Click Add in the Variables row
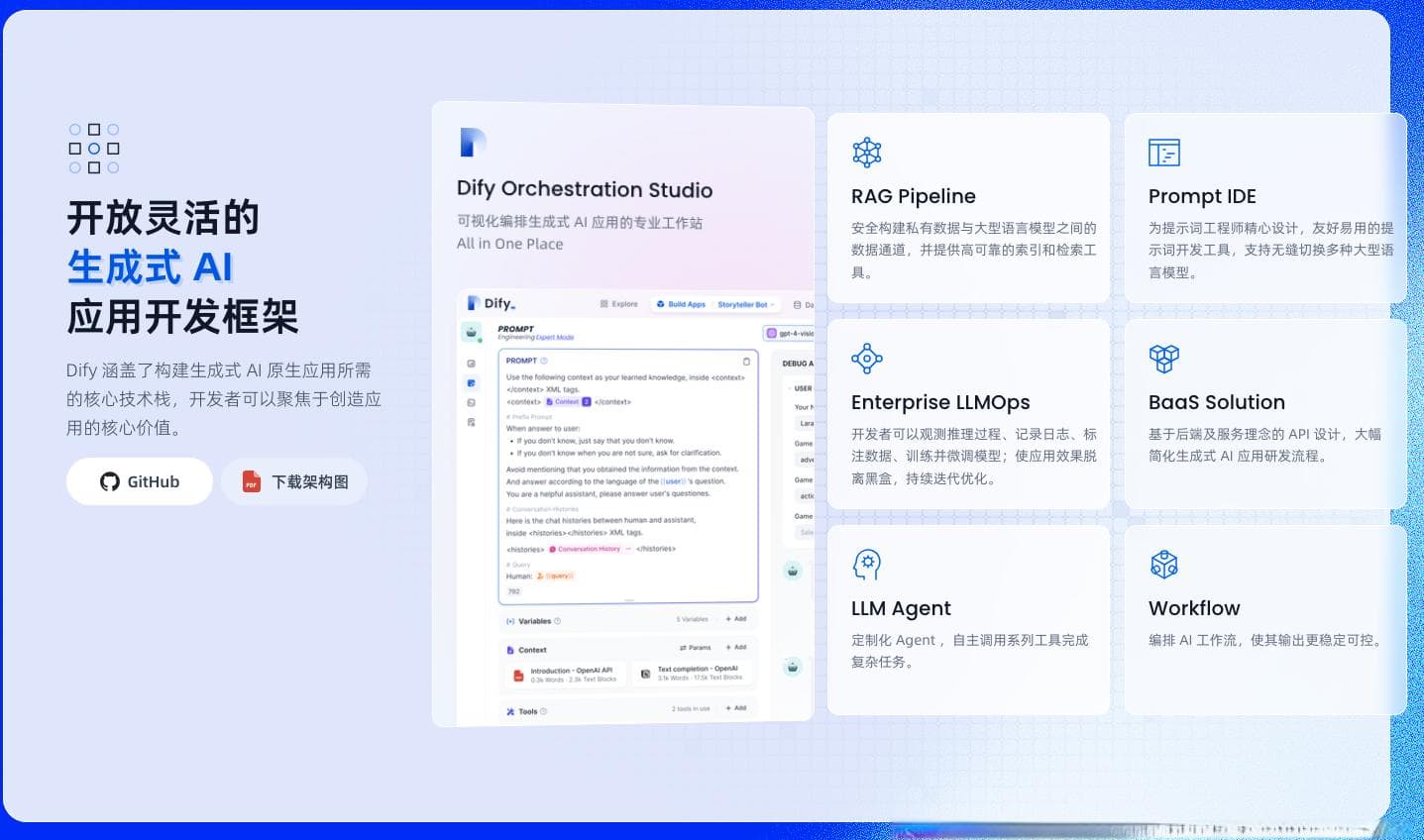The height and width of the screenshot is (840, 1424). pyautogui.click(x=736, y=619)
